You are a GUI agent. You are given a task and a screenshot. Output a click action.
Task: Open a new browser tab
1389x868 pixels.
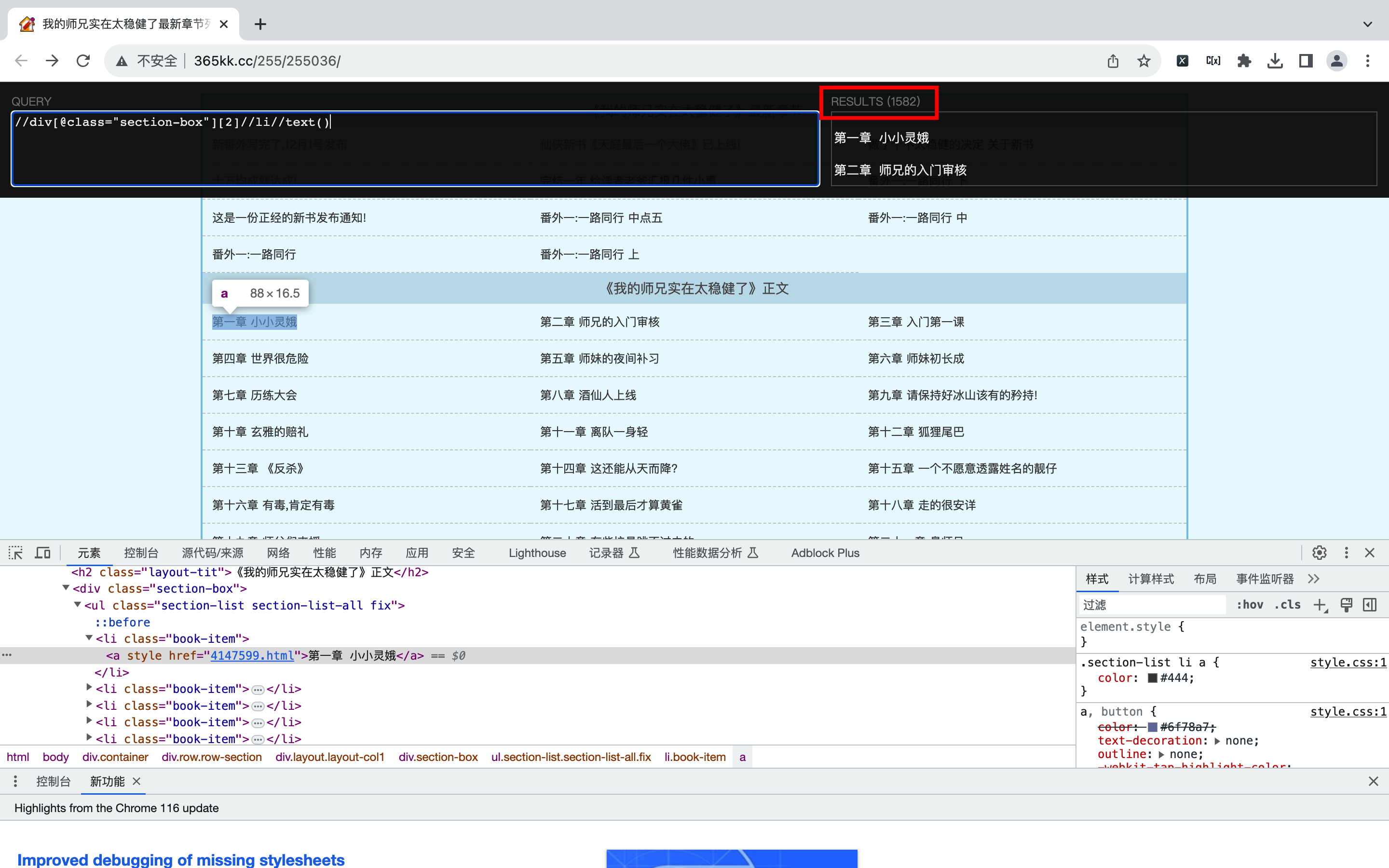[x=260, y=24]
